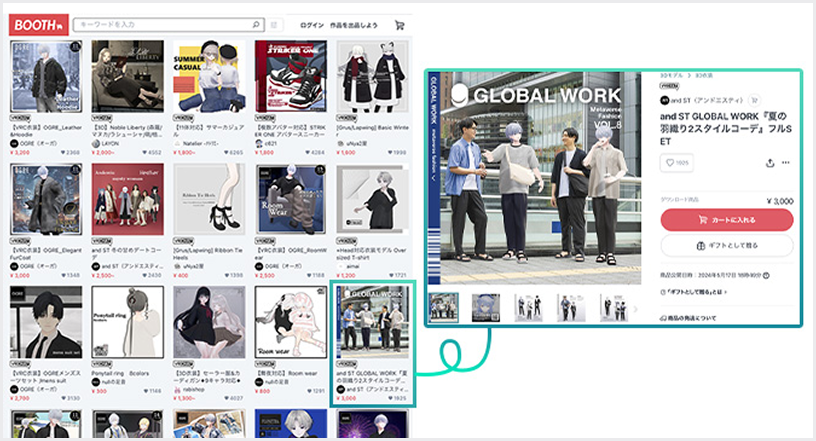Open the red and ST date coordinate thumbnail
Image resolution: width=816 pixels, height=441 pixels.
(x=128, y=199)
